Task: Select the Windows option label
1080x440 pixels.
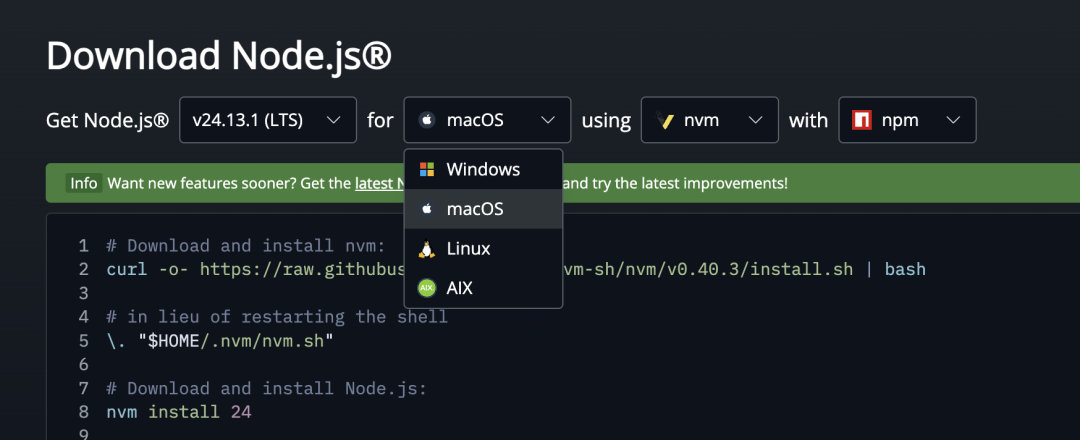Action: tap(483, 169)
